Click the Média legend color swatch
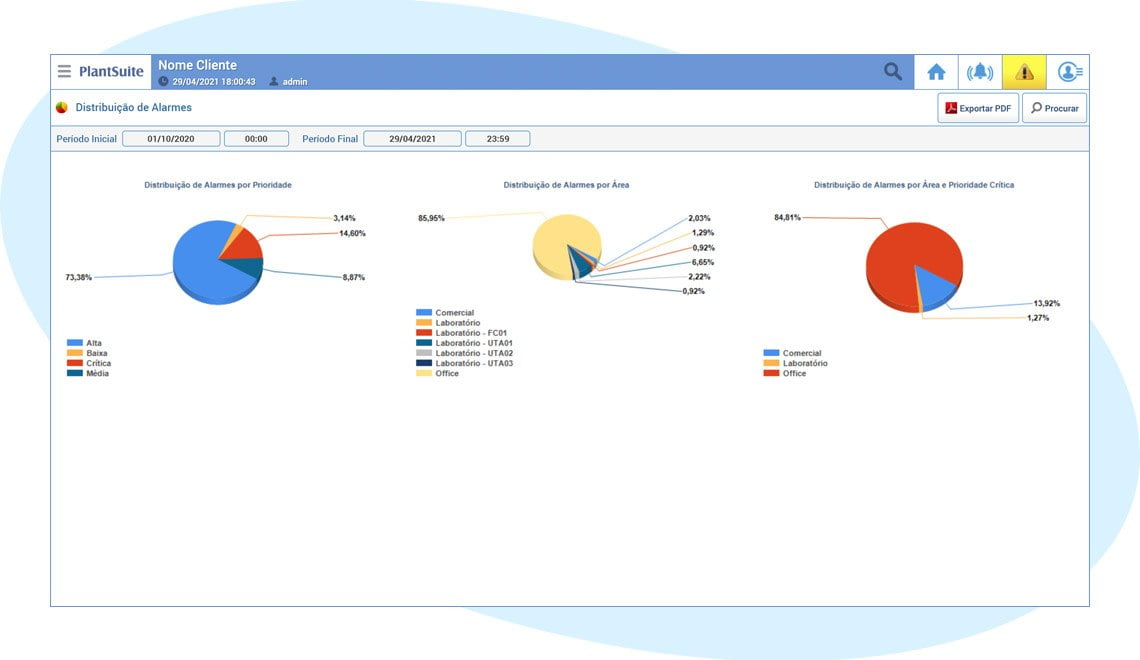The image size is (1140, 660). [75, 373]
